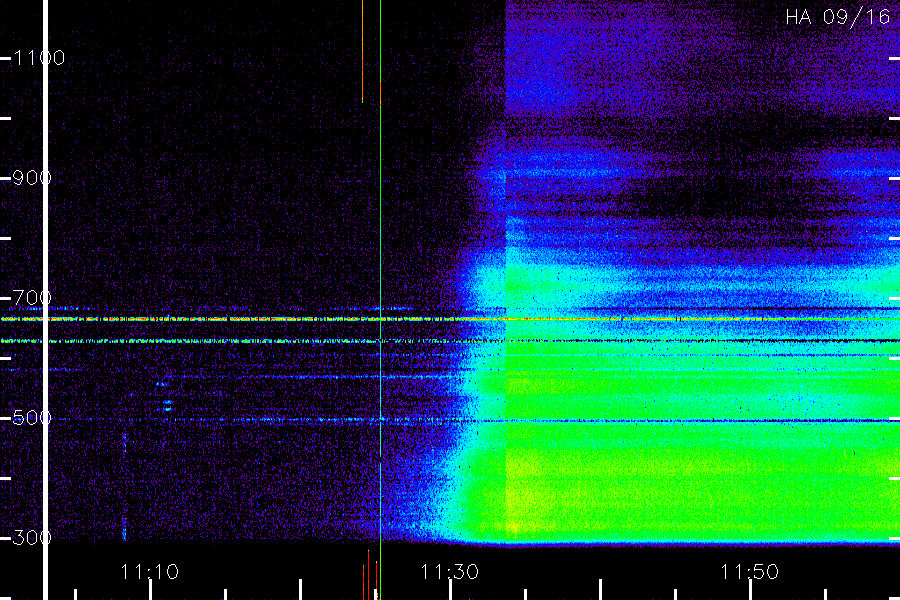Click the 300 frequency axis label
900x600 pixels.
(32, 538)
